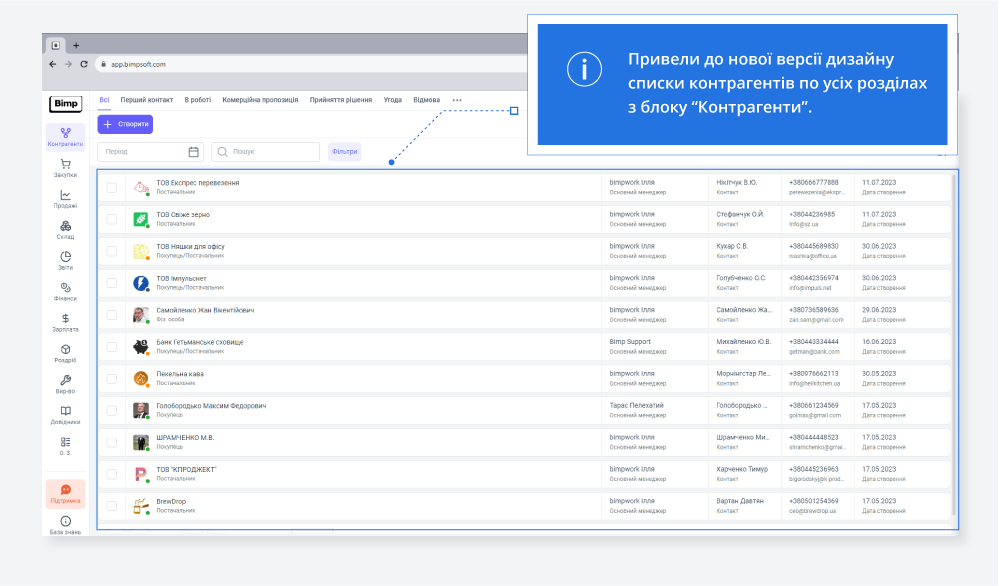Go to the Склад warehouse section
This screenshot has width=1000, height=586.
tap(65, 227)
